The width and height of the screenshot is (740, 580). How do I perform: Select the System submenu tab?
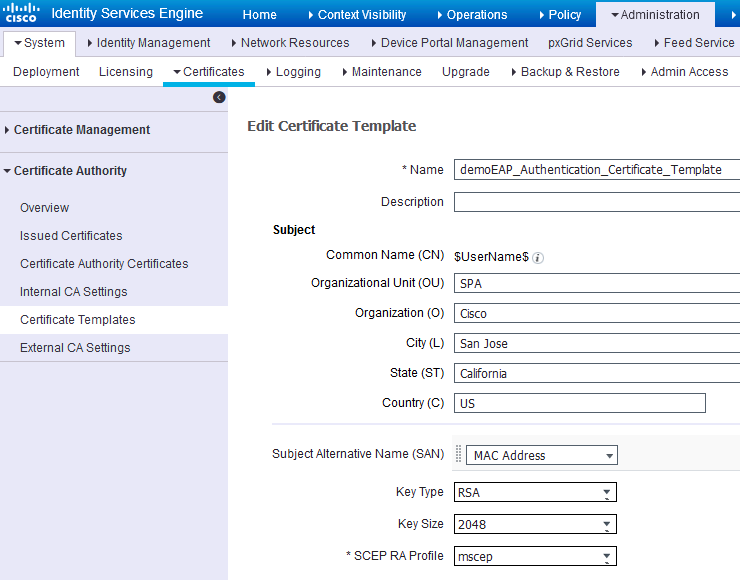tap(40, 43)
